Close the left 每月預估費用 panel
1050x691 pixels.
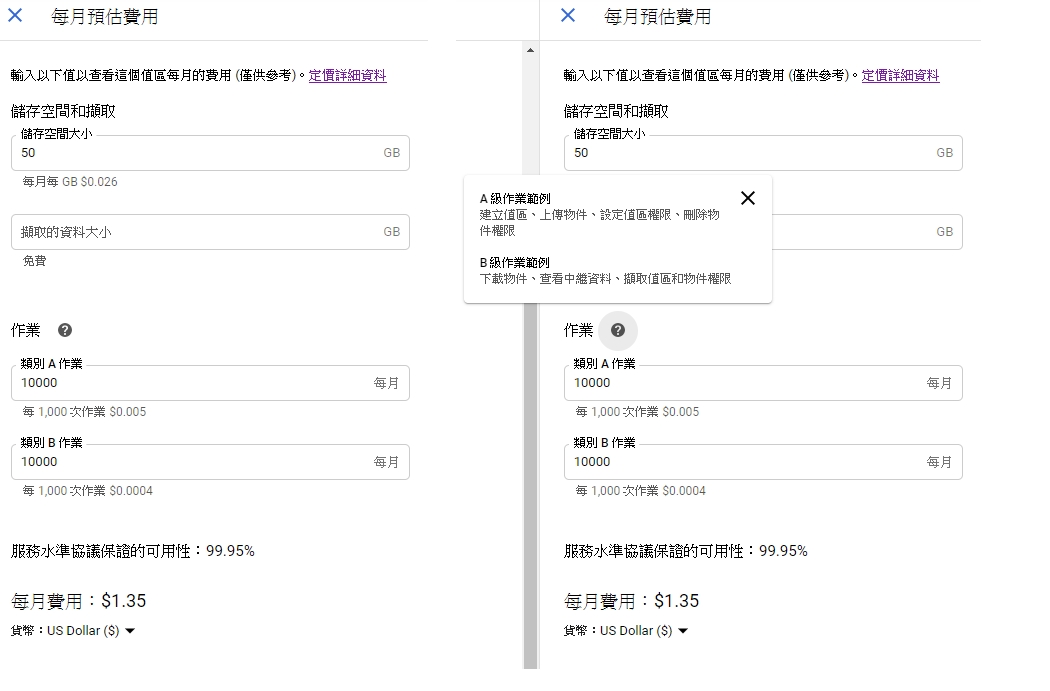tap(15, 16)
